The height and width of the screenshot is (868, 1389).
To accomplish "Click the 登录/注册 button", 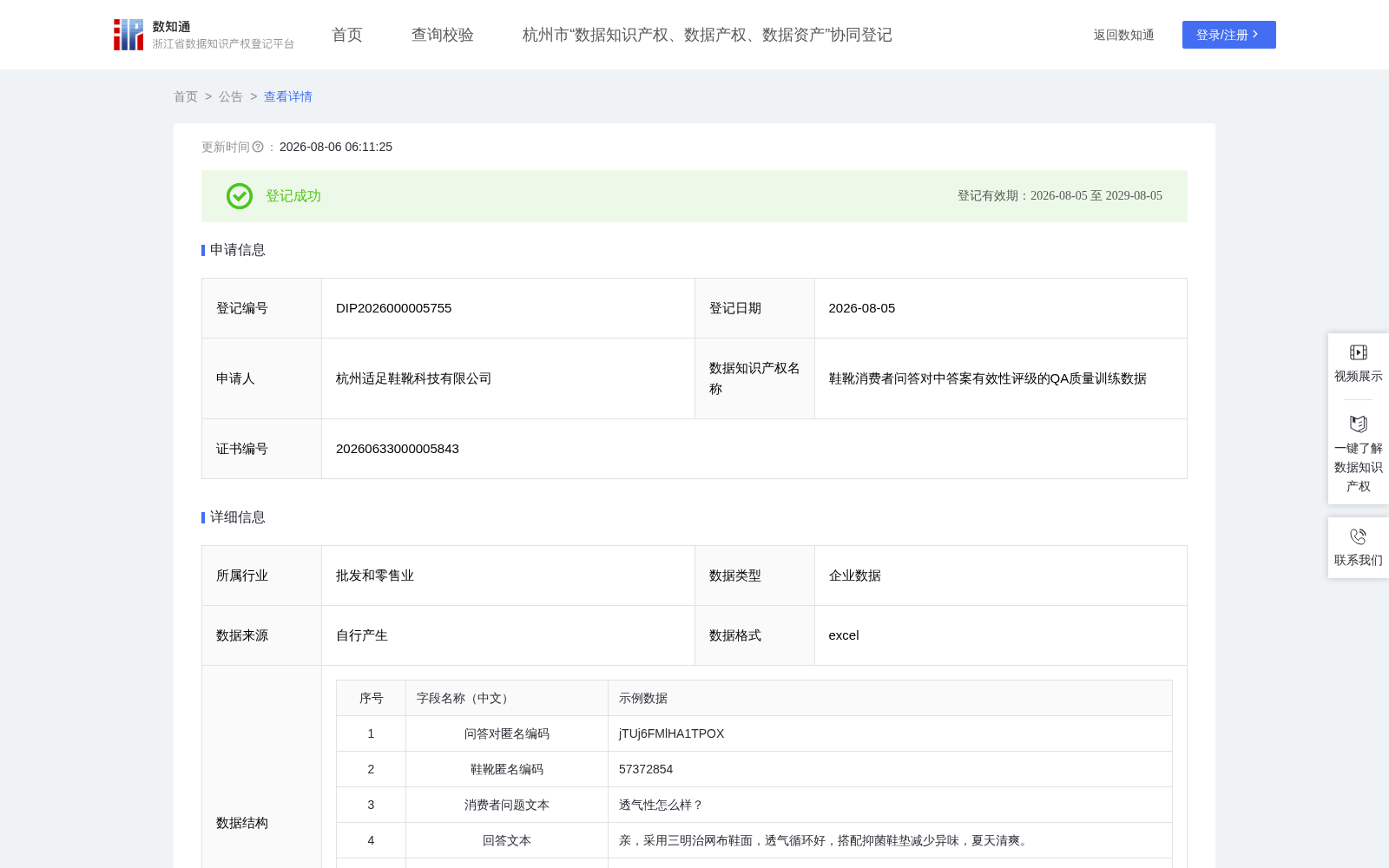I will tap(1229, 35).
